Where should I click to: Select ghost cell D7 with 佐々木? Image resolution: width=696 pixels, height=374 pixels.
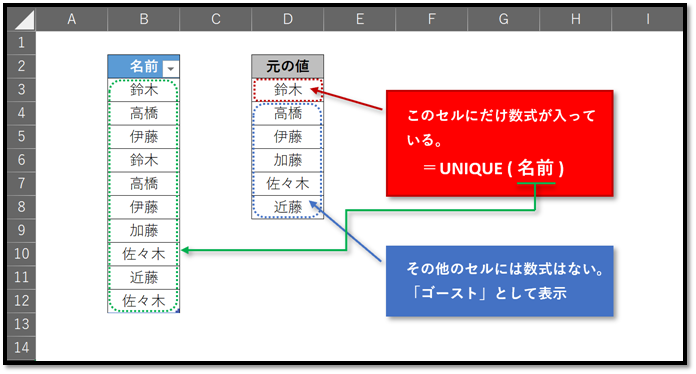pyautogui.click(x=288, y=184)
